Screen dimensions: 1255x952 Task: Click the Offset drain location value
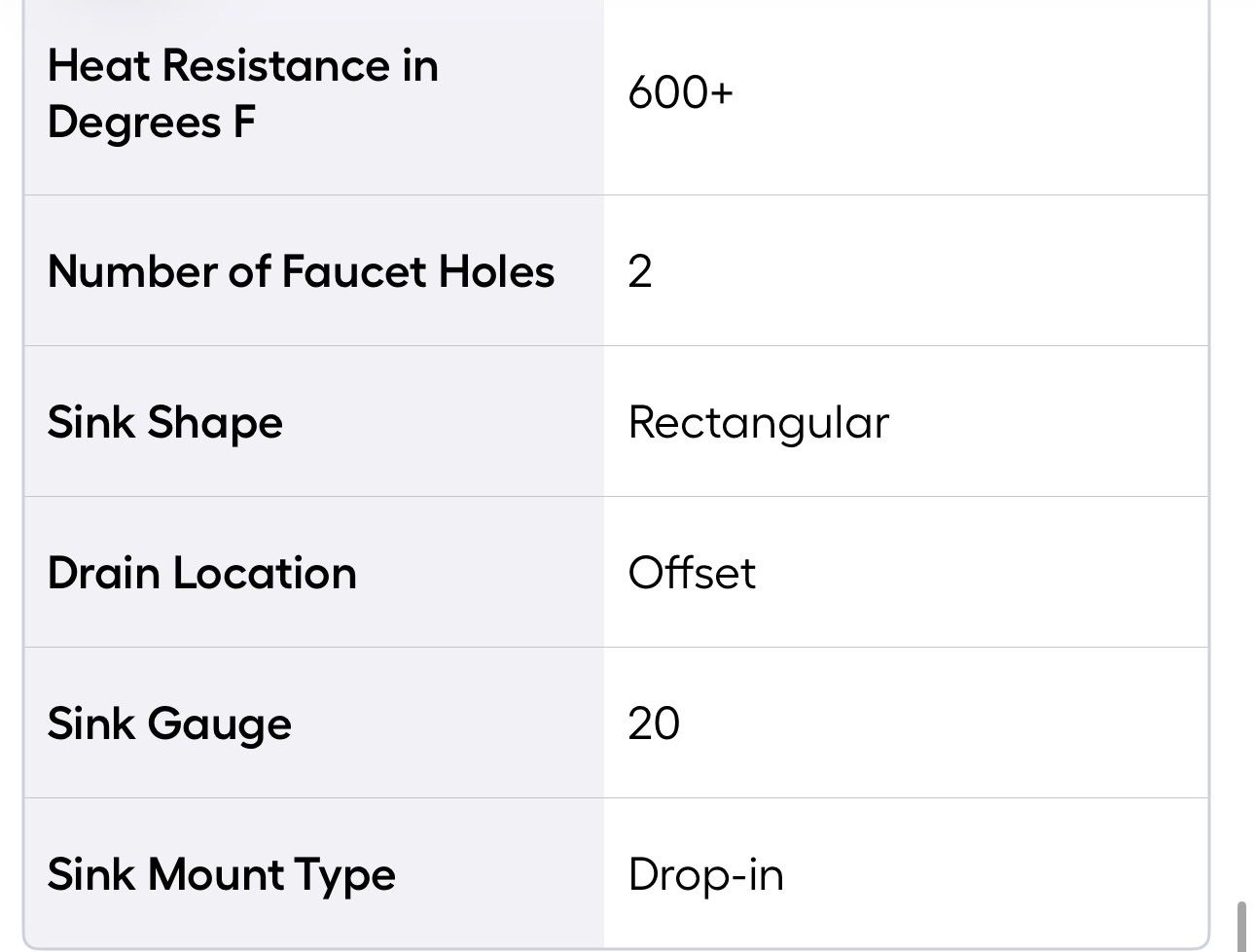692,573
